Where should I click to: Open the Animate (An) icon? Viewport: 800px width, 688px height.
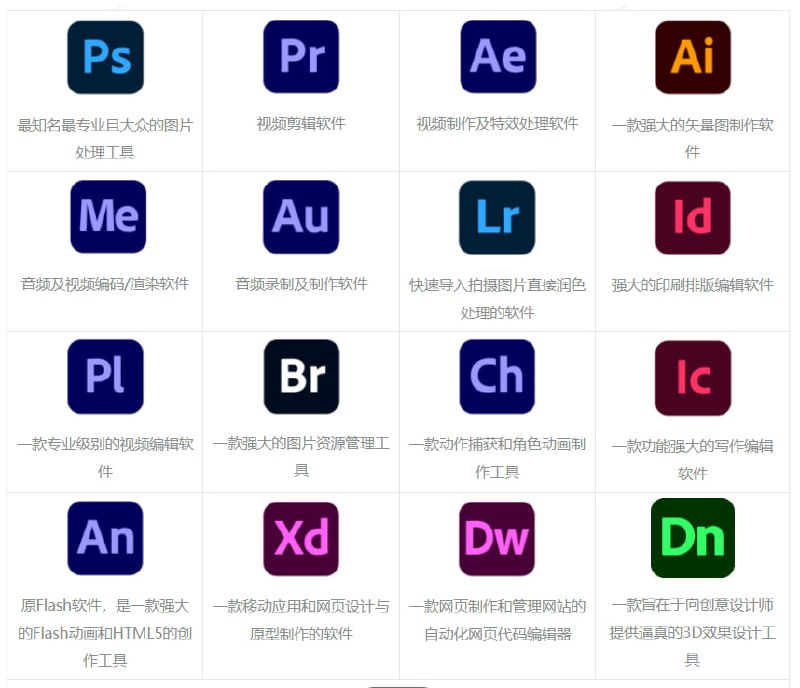click(105, 537)
